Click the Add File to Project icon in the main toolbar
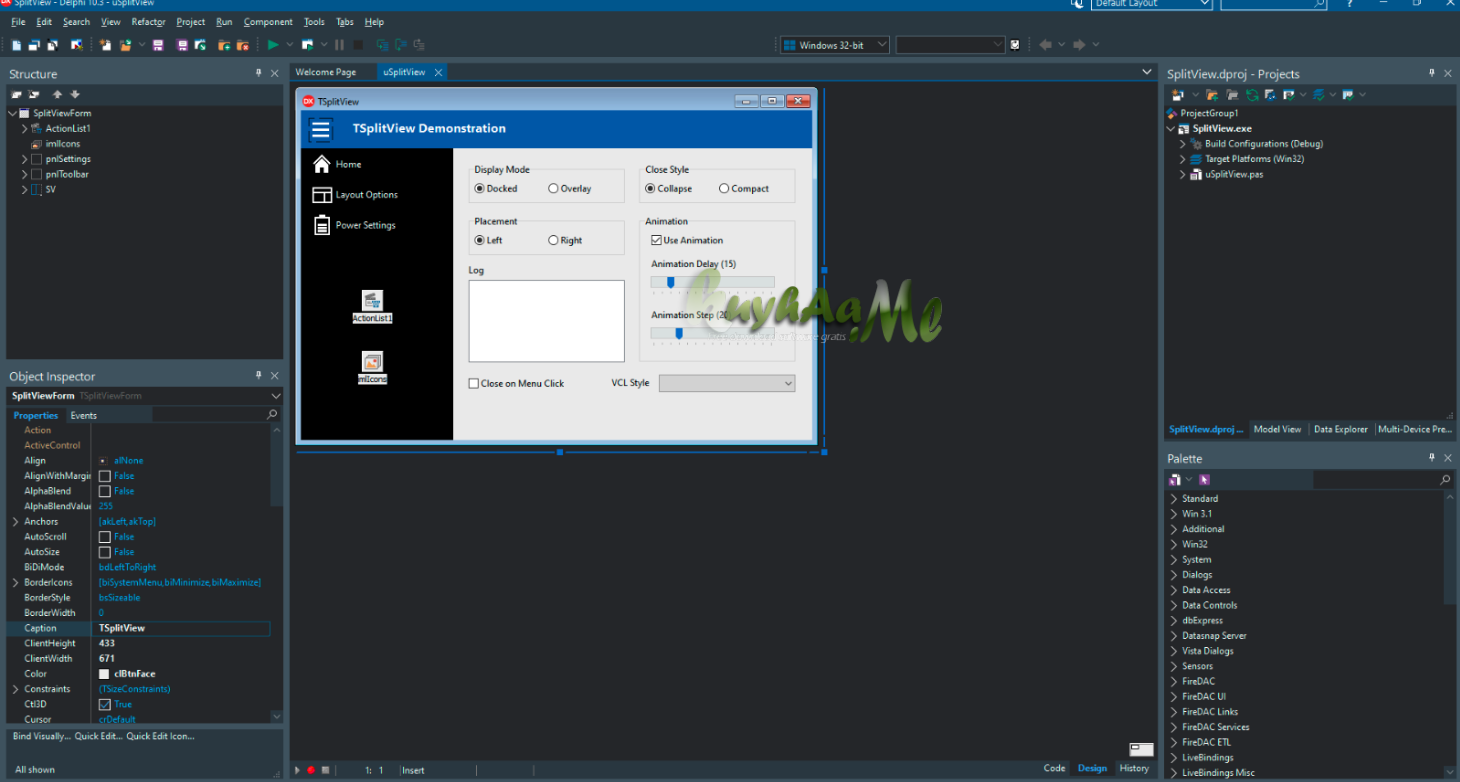The image size is (1460, 782). tap(224, 45)
